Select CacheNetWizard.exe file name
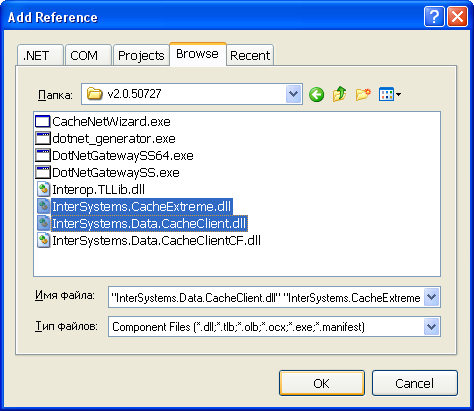Image resolution: width=474 pixels, height=411 pixels. coord(111,122)
